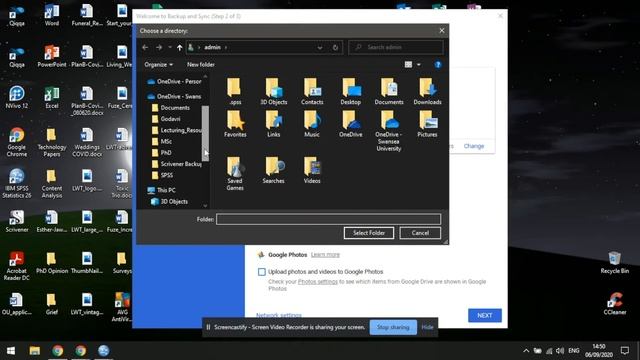Go back with the back arrow
The height and width of the screenshot is (360, 640).
coord(145,47)
